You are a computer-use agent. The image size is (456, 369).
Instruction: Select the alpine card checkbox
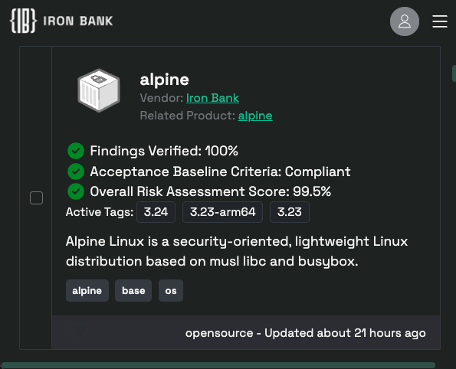(36, 198)
